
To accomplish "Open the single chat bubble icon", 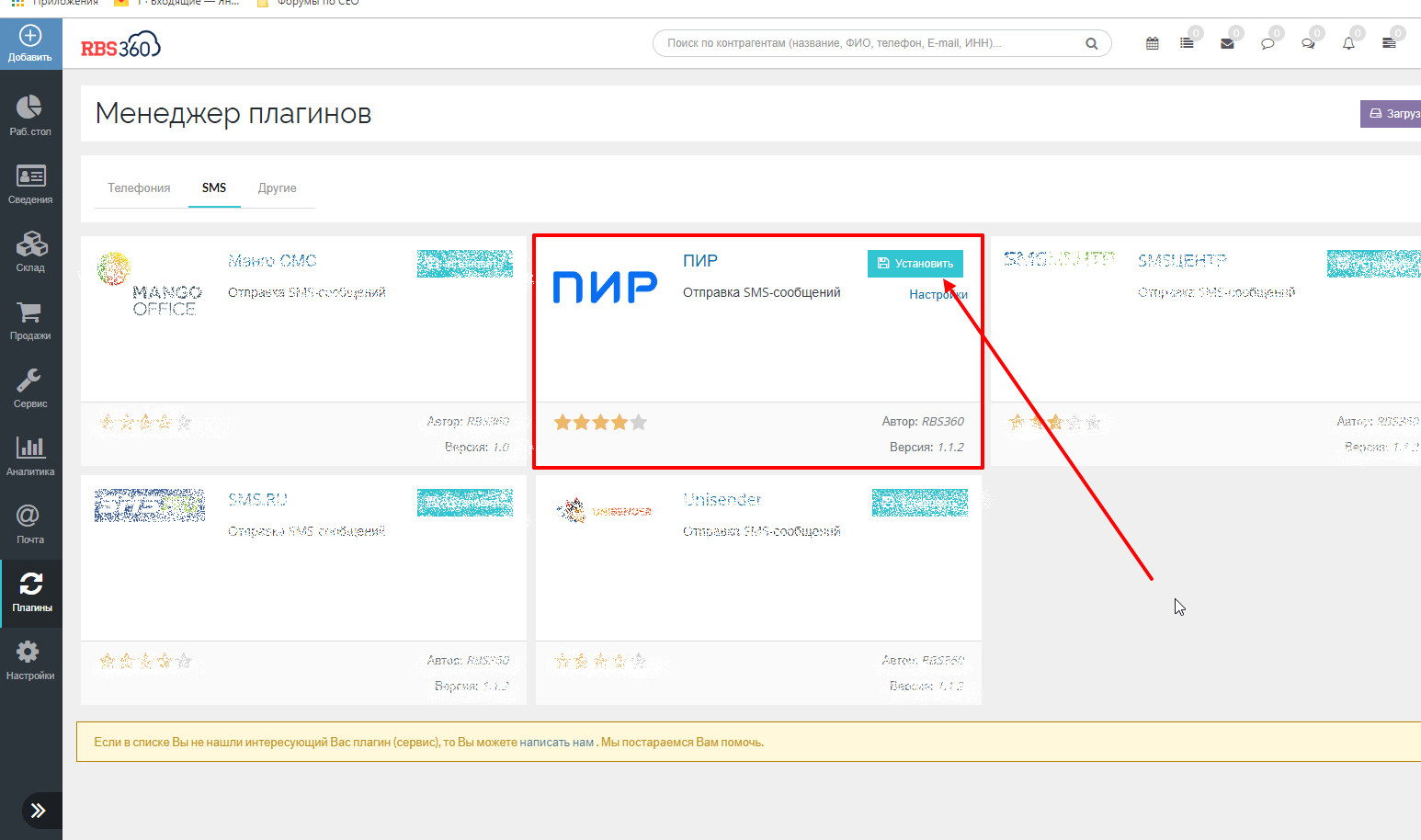I will point(1268,43).
